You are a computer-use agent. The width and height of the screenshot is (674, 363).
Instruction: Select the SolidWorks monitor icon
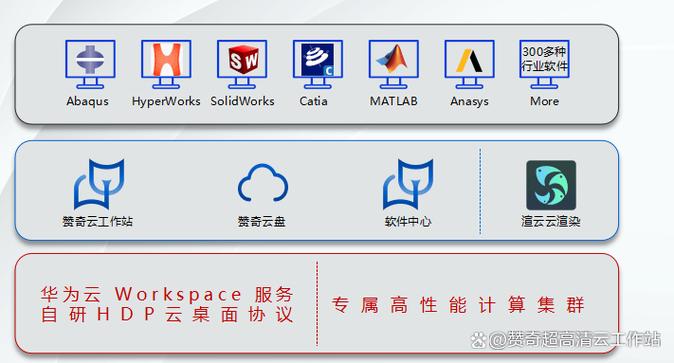pos(242,64)
